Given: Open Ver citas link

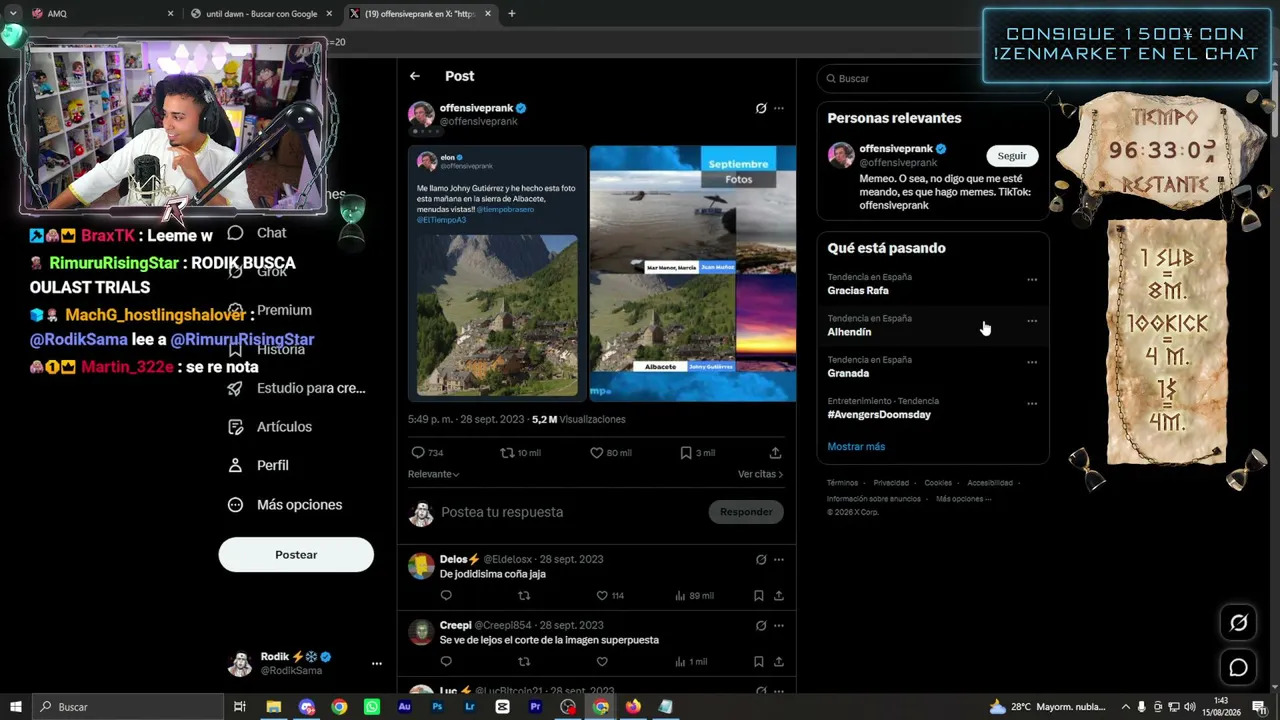Looking at the screenshot, I should (x=760, y=474).
